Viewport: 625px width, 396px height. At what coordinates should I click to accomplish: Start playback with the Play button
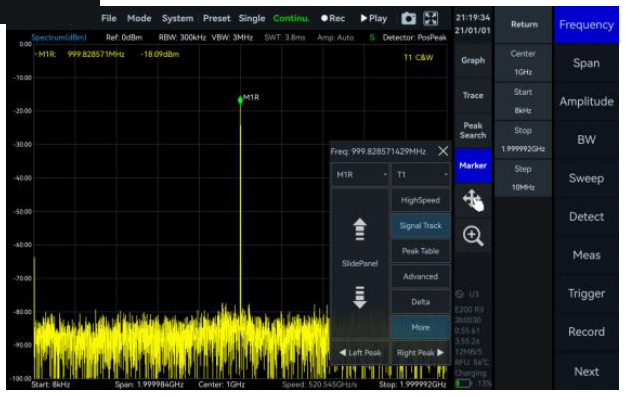pos(373,18)
